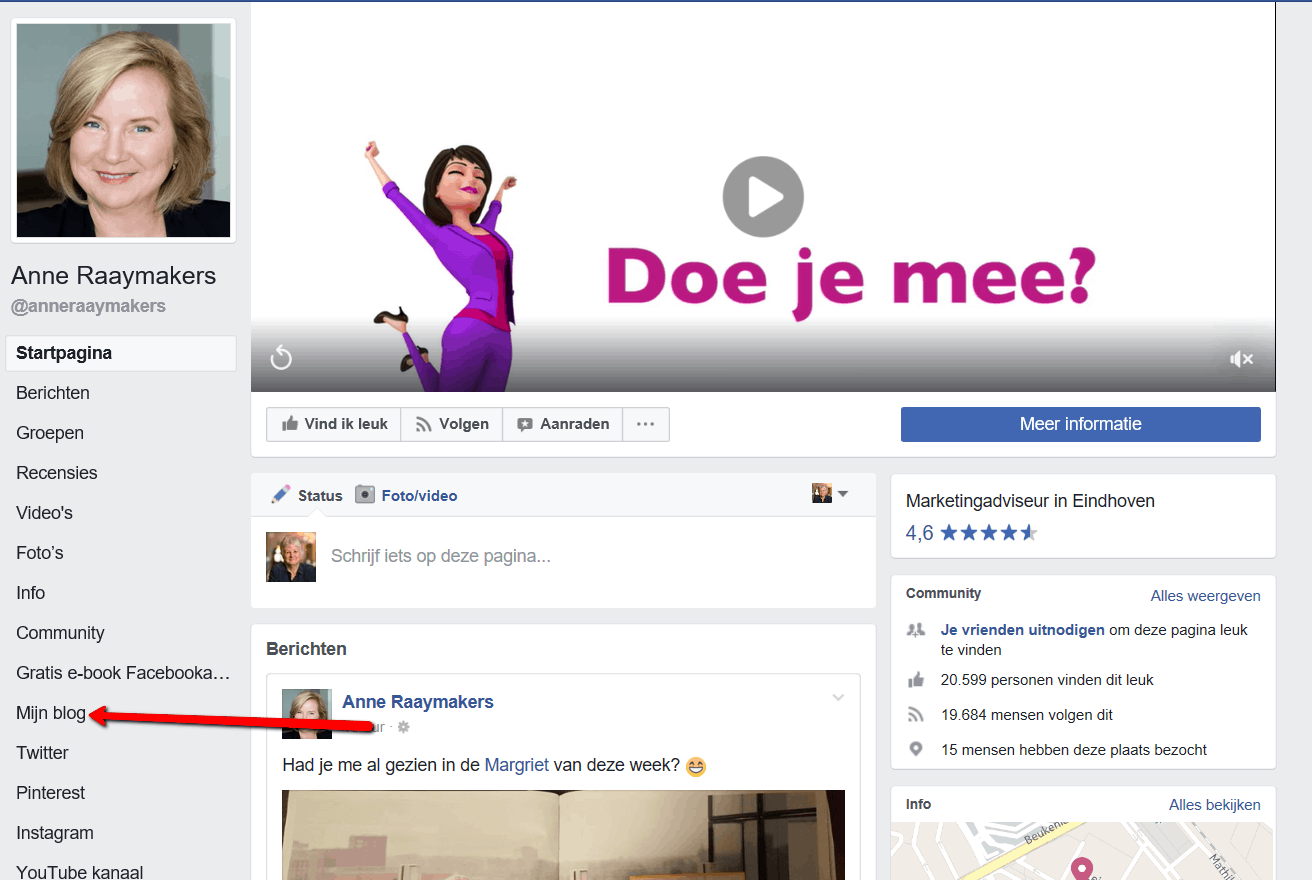The image size is (1312, 880).
Task: Open the post-as identity dropdown arrow
Action: 843,494
